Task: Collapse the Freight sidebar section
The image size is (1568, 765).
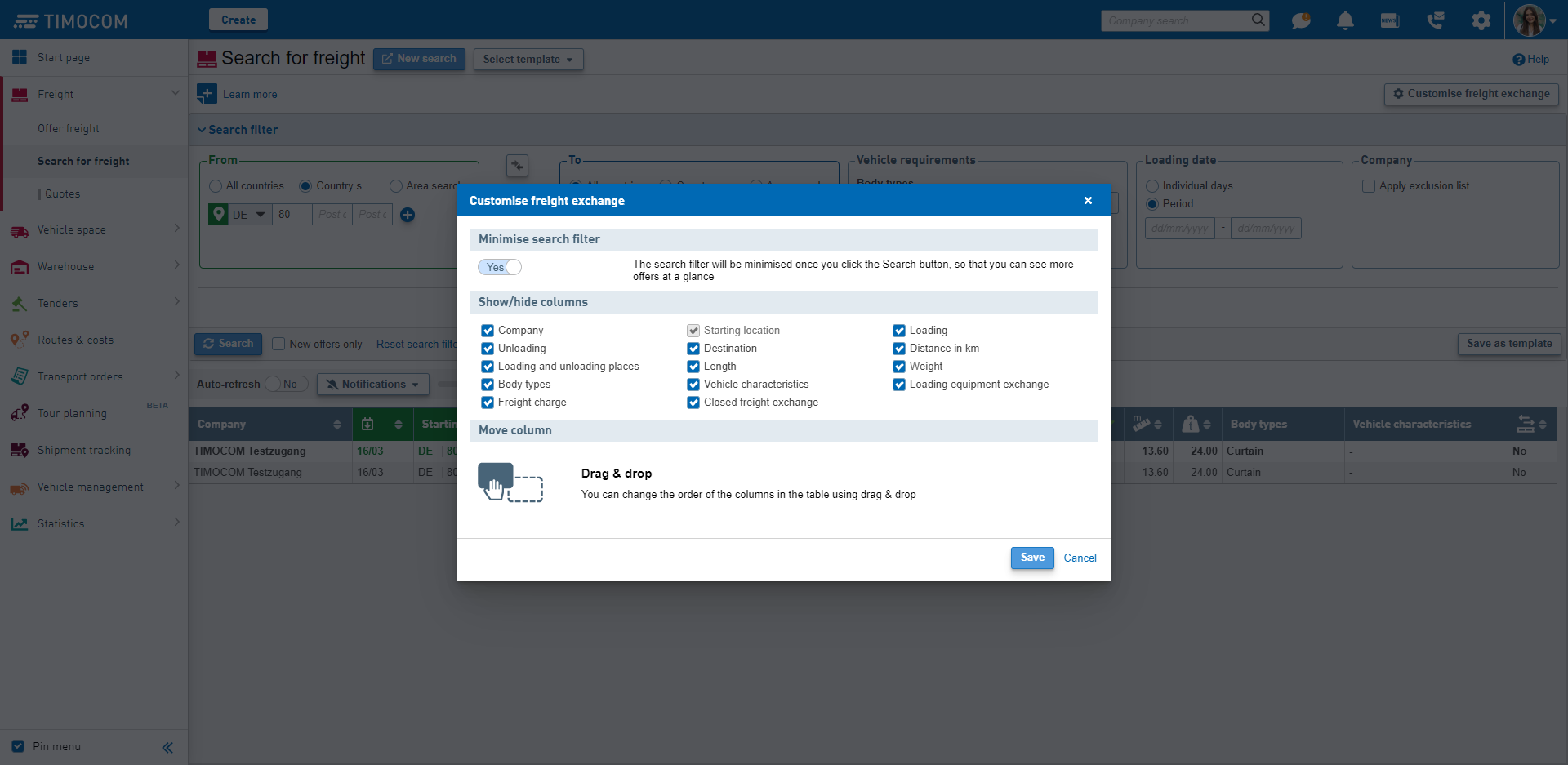Action: pyautogui.click(x=176, y=92)
